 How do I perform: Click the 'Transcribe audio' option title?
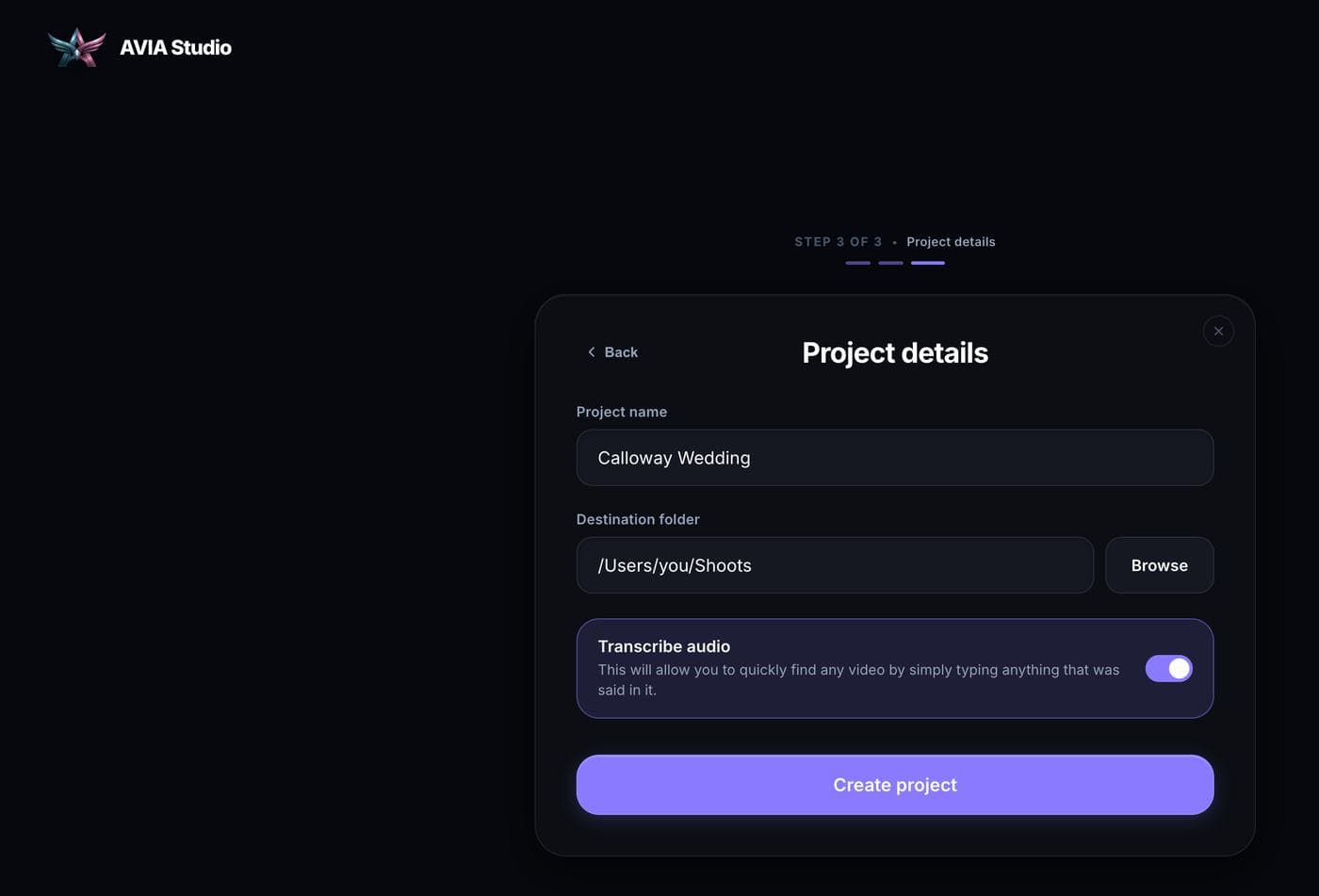663,646
